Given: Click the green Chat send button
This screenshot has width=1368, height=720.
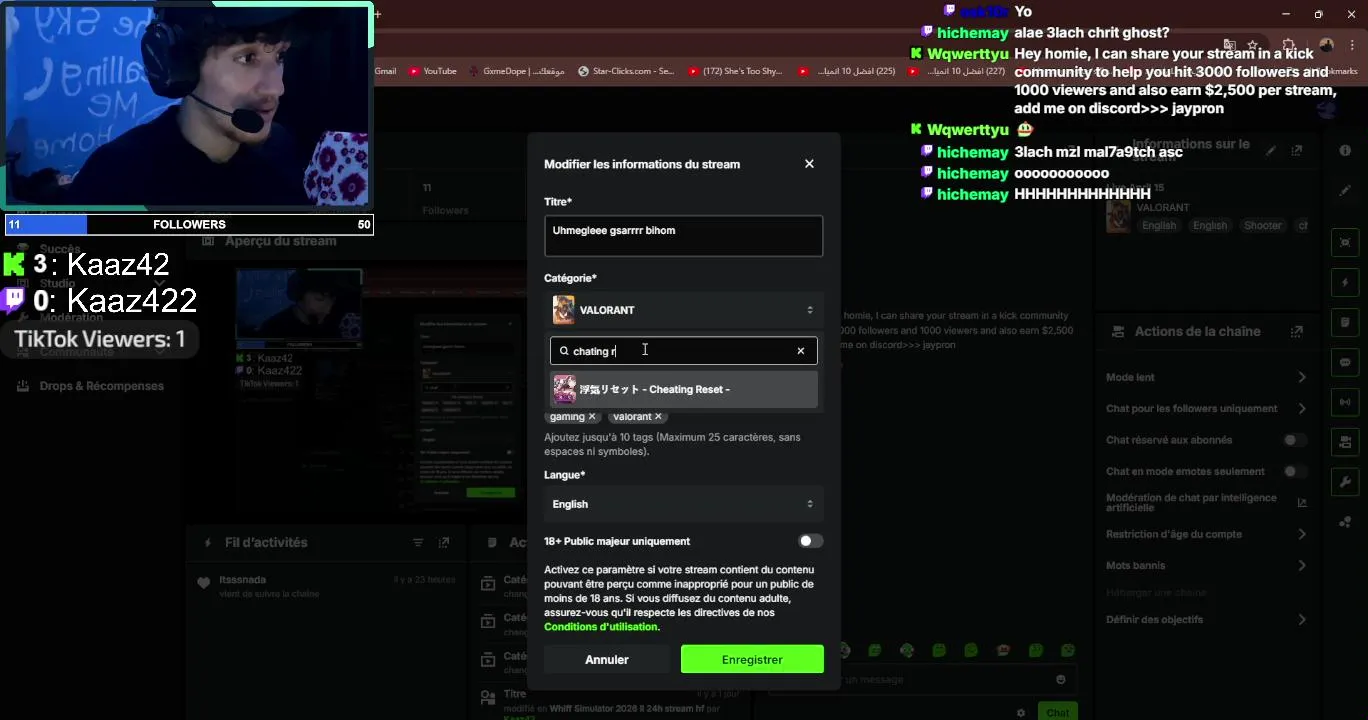Looking at the screenshot, I should (x=1058, y=712).
